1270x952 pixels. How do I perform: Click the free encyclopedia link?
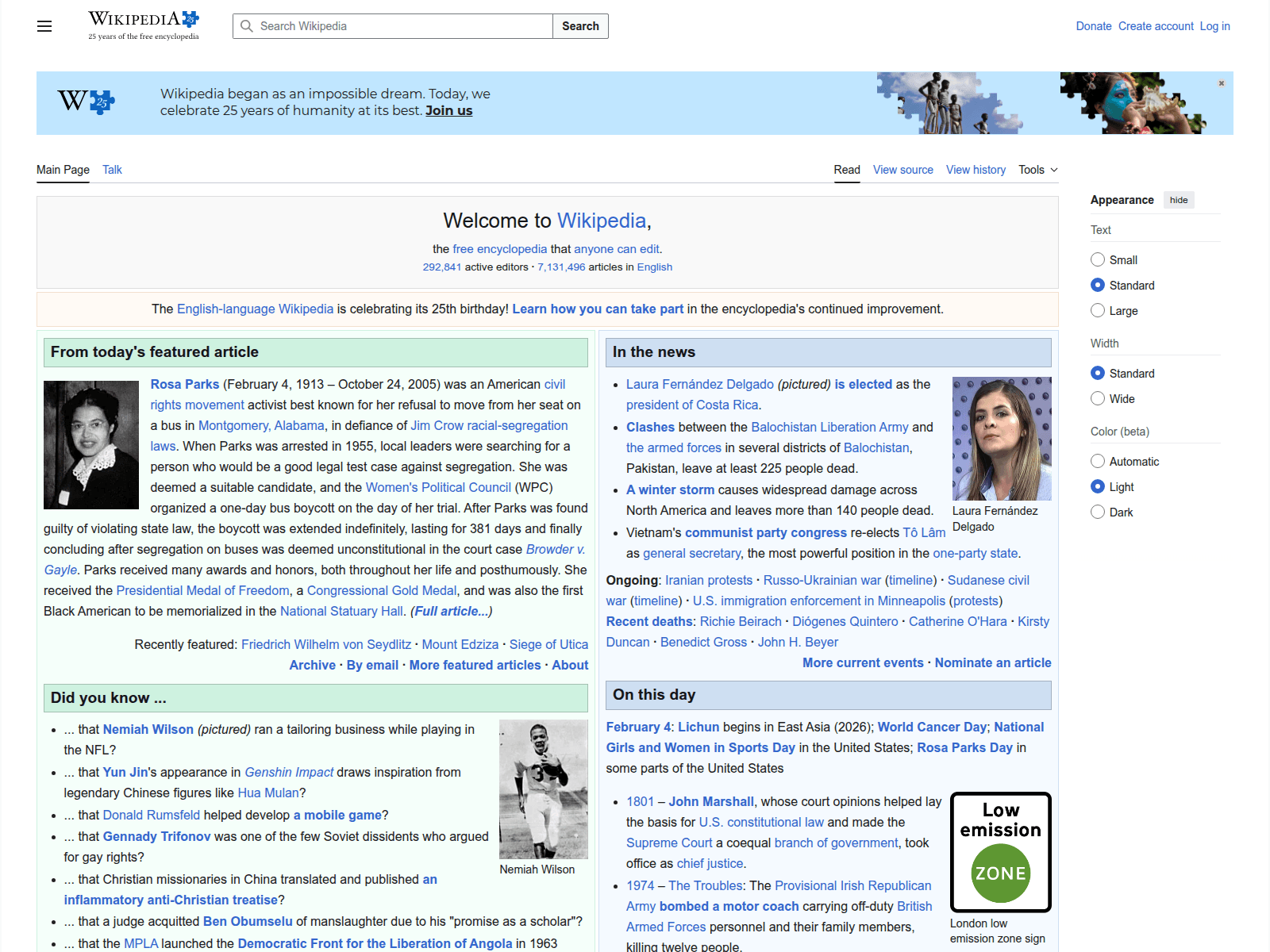[500, 249]
